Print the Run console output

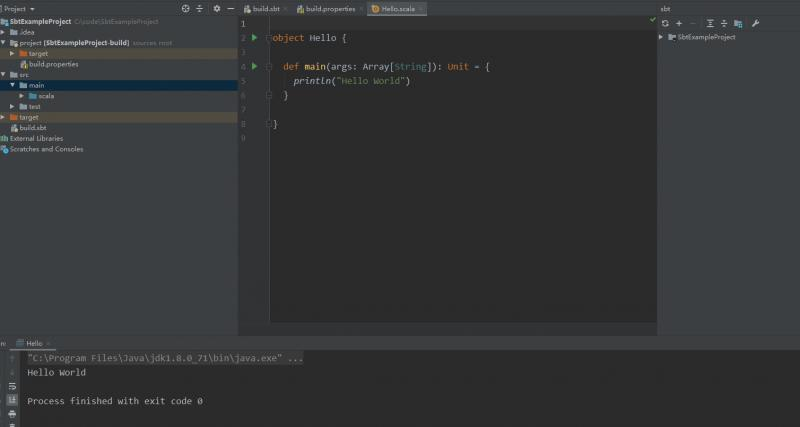pyautogui.click(x=12, y=414)
